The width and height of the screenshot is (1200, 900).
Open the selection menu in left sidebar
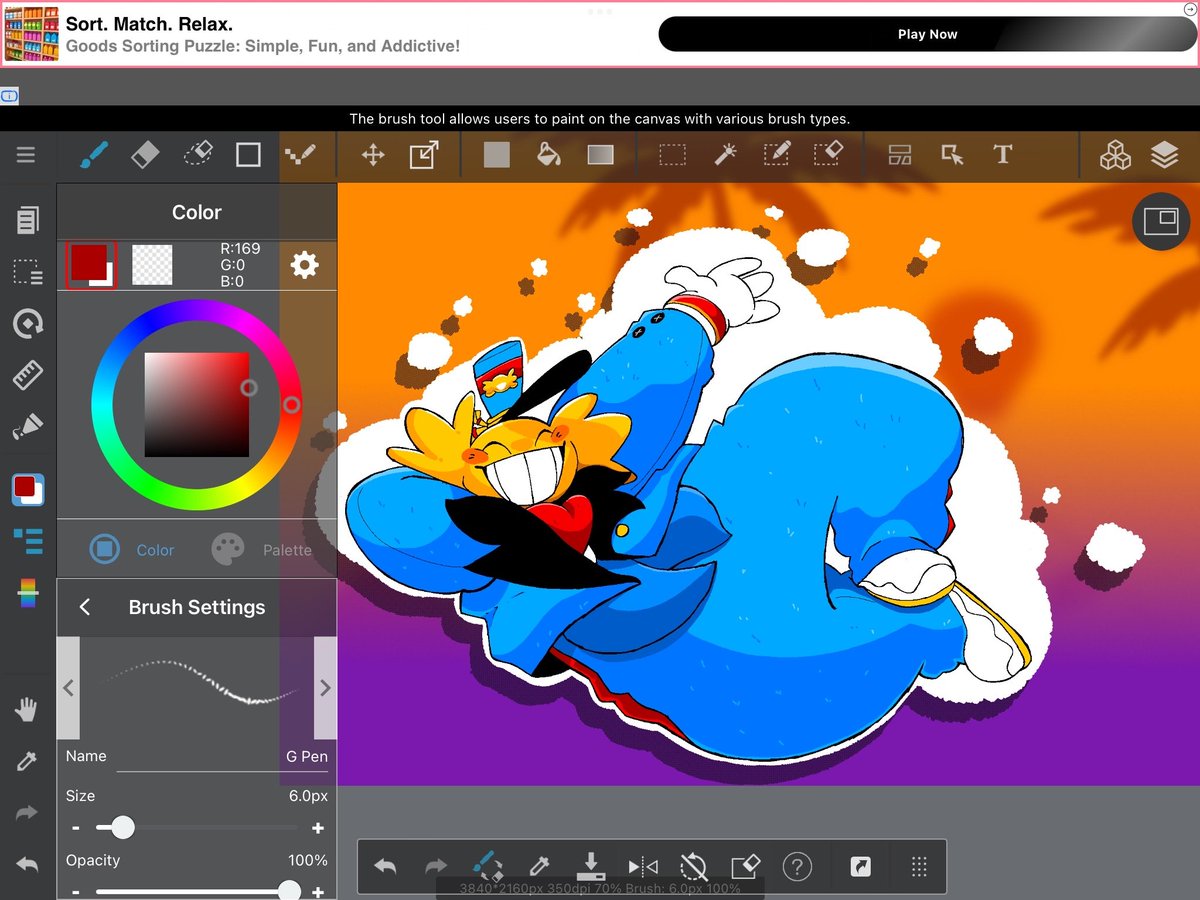[x=28, y=272]
